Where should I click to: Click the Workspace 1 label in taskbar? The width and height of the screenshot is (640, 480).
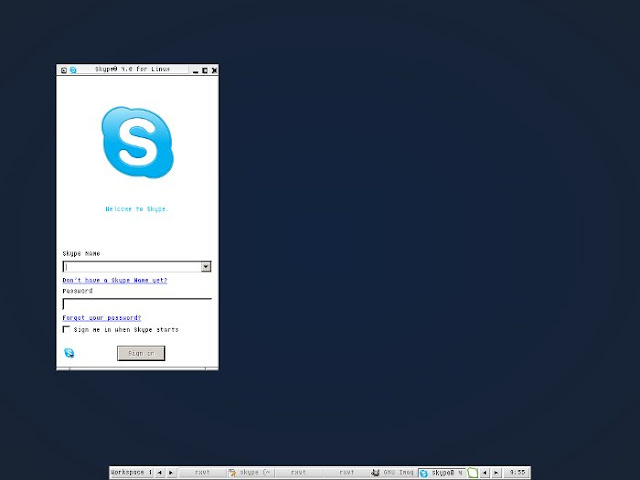coord(131,472)
